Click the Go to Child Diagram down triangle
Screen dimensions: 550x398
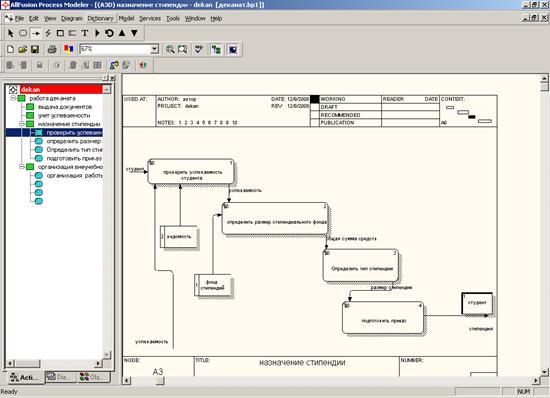[134, 33]
